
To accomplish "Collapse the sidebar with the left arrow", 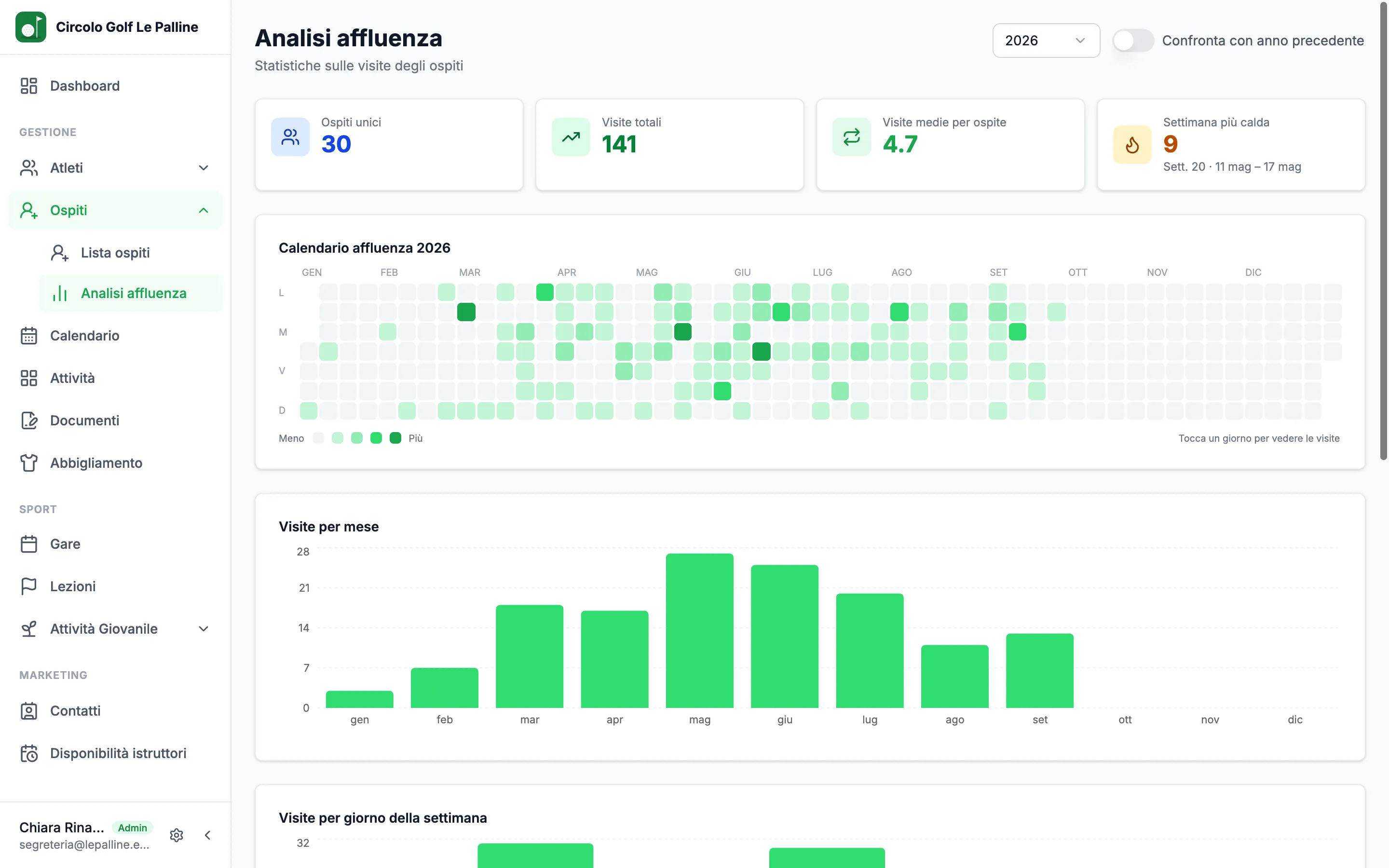I will (208, 835).
